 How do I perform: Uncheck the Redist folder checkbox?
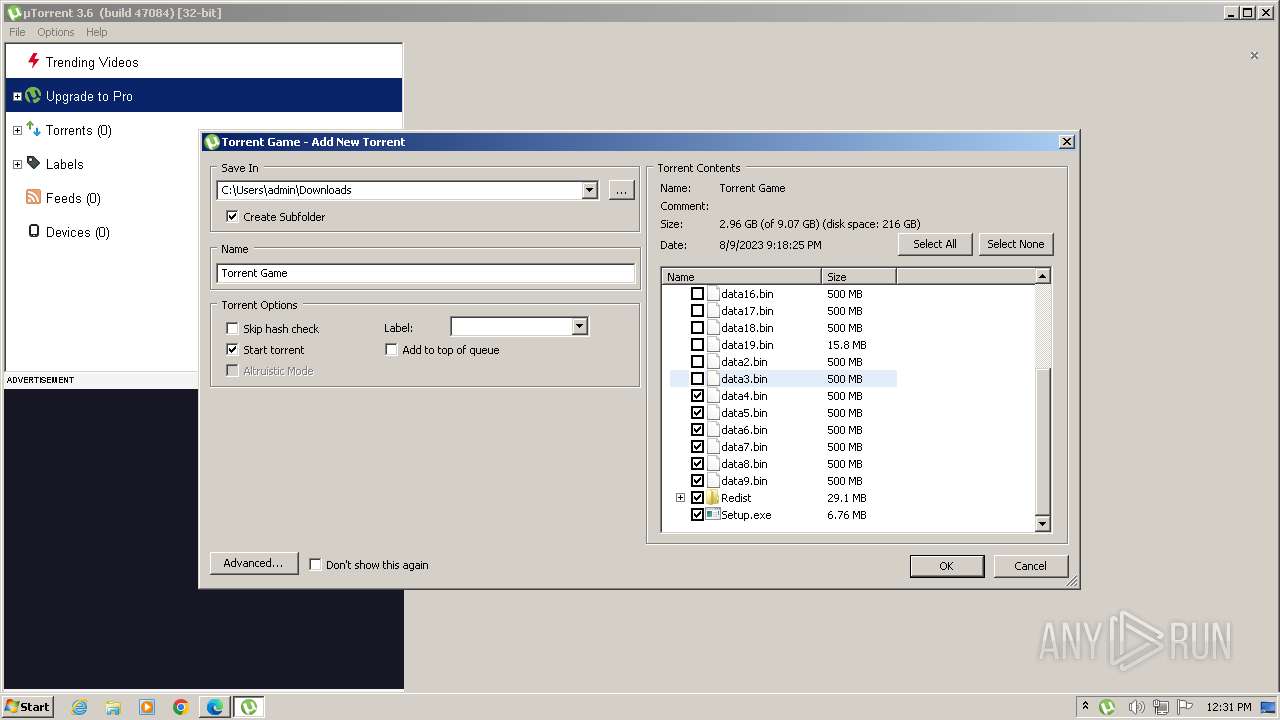pos(698,498)
